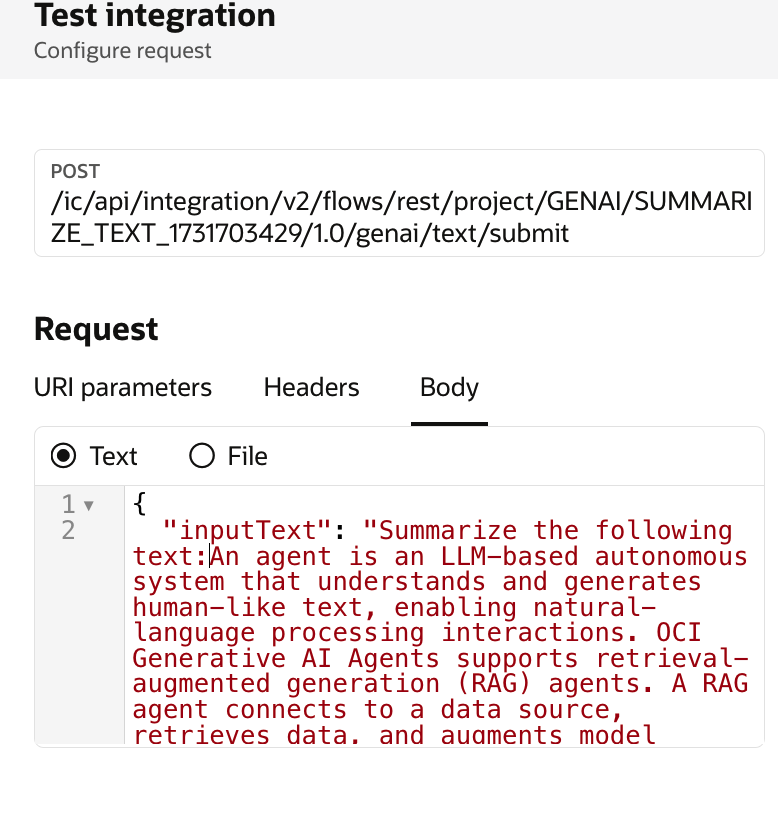Collapse the JSON block at line 1
778x822 pixels.
click(89, 505)
